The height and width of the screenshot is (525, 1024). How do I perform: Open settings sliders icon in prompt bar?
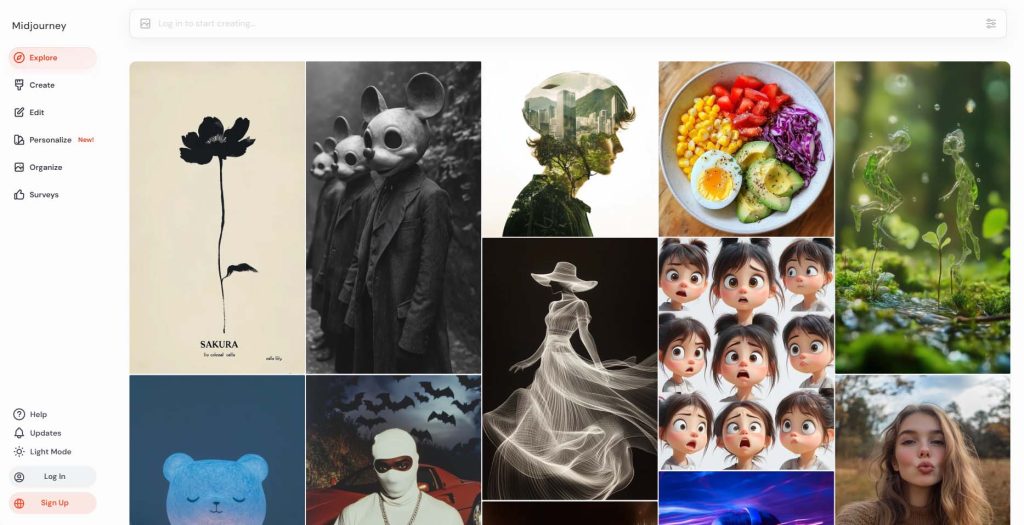tap(991, 24)
